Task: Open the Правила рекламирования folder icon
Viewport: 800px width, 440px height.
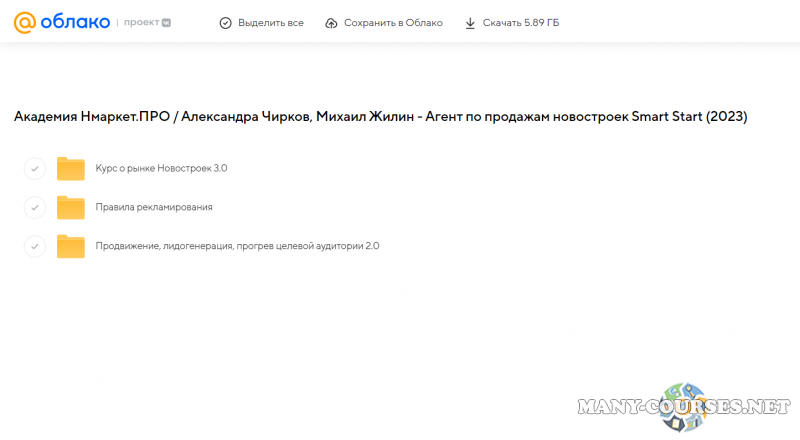Action: [71, 207]
